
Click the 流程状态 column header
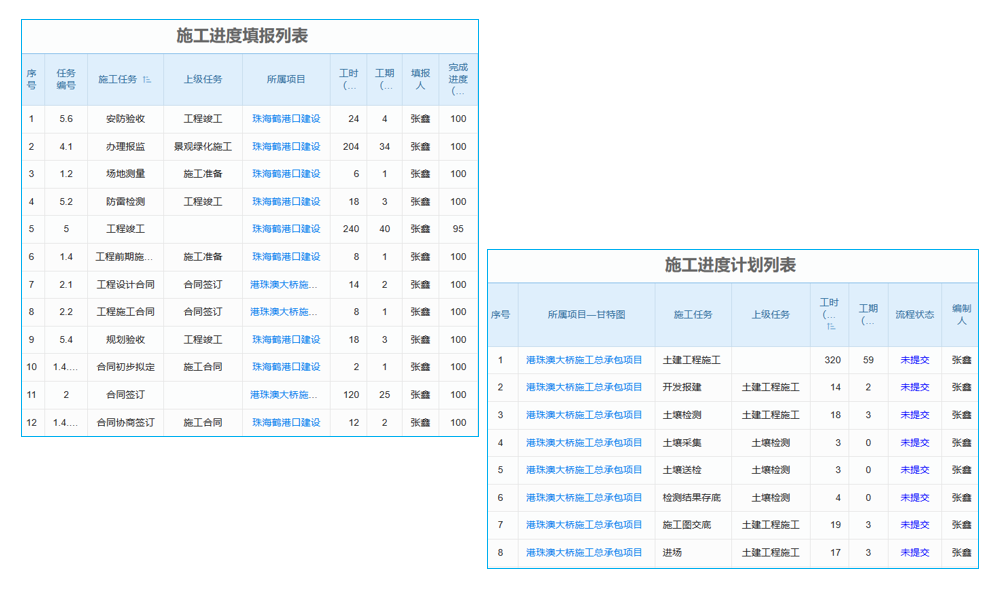pos(913,314)
